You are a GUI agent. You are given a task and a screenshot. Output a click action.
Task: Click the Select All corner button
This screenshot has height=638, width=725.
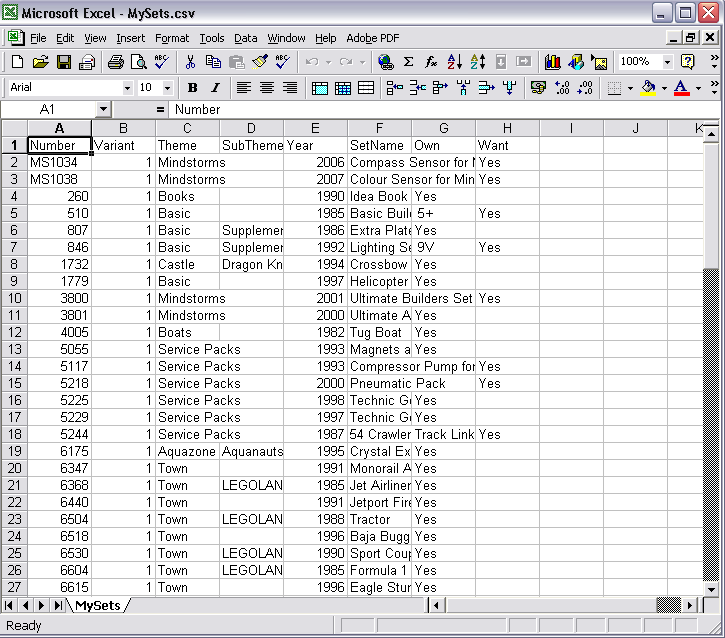14,128
